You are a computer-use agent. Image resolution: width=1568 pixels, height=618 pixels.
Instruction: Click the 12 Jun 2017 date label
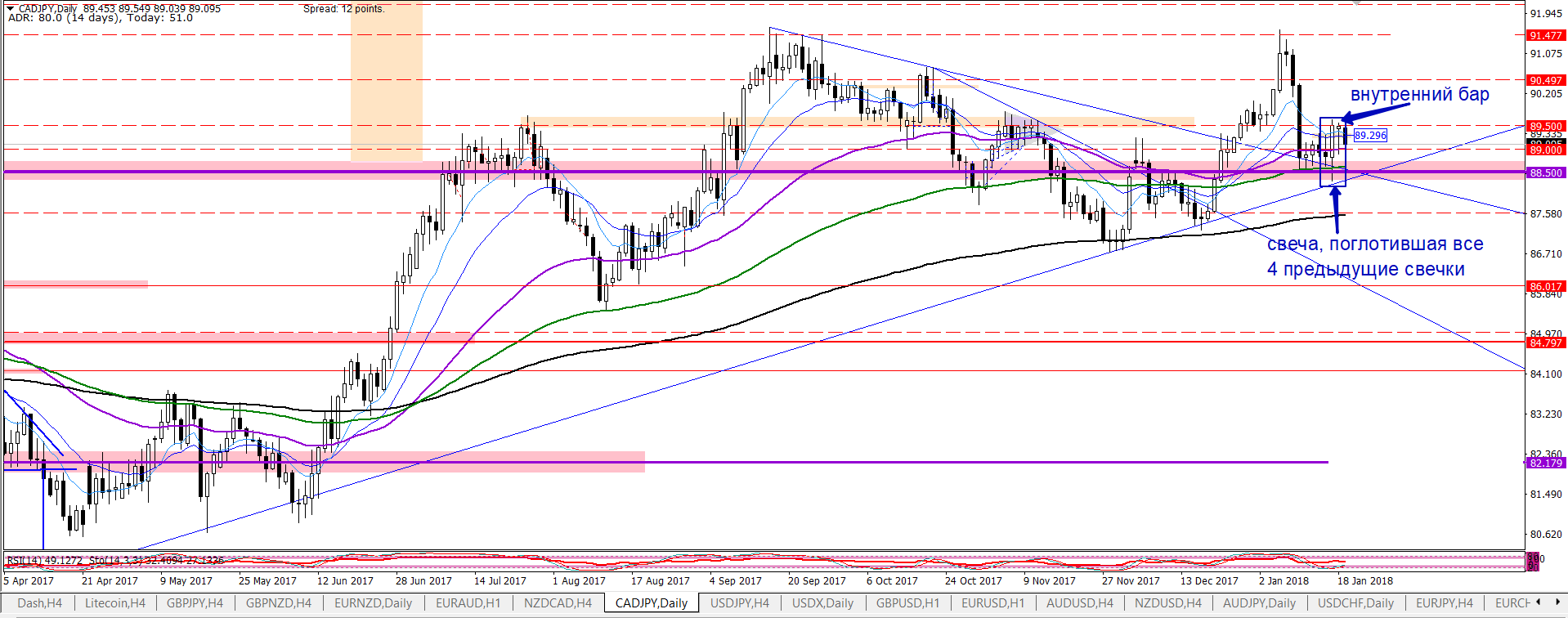(345, 581)
